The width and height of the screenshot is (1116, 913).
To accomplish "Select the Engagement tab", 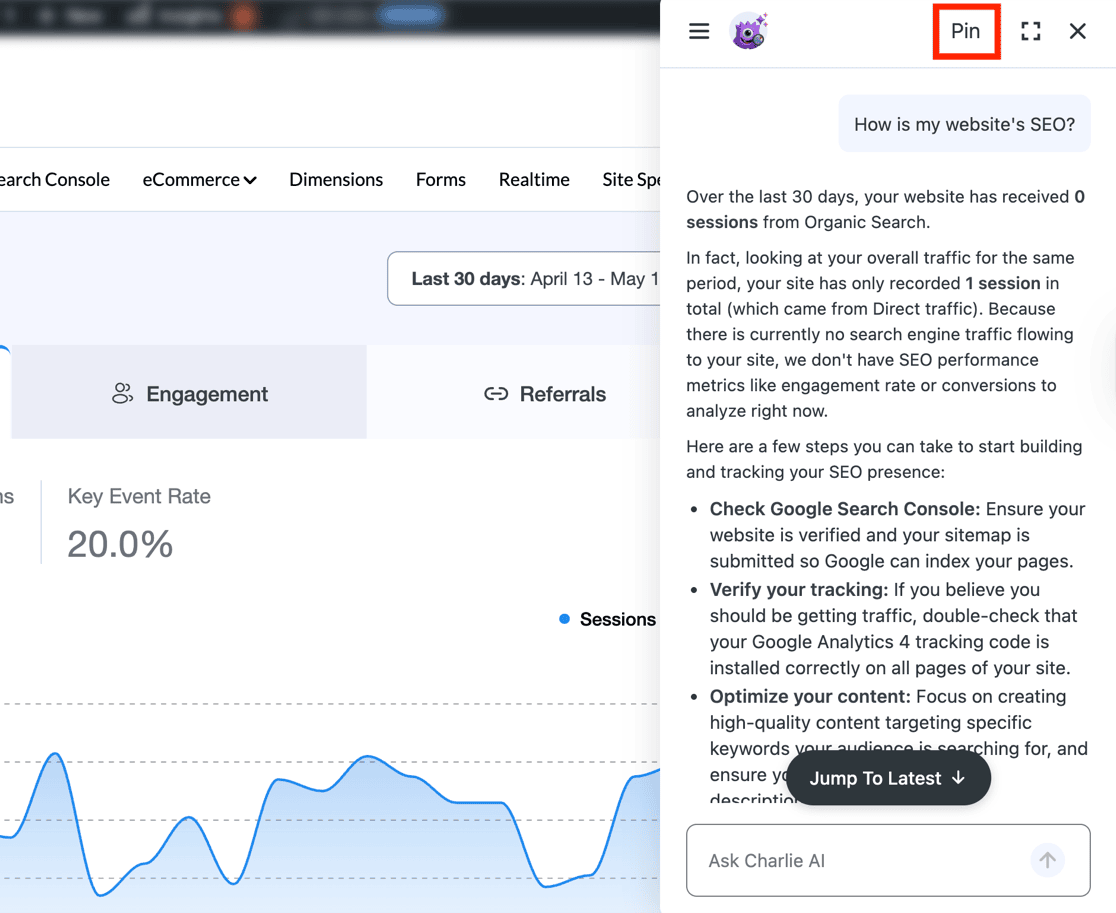I will tap(189, 392).
